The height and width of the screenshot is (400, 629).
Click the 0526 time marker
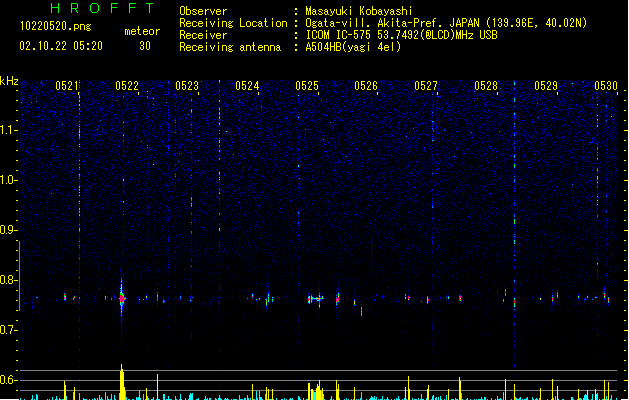366,86
